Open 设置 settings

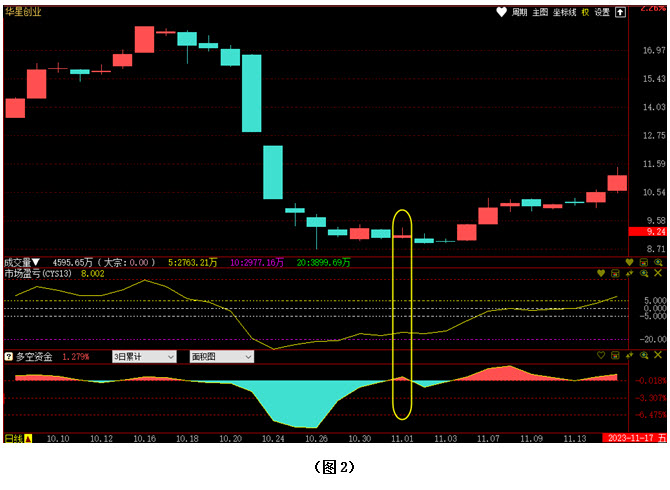click(602, 13)
